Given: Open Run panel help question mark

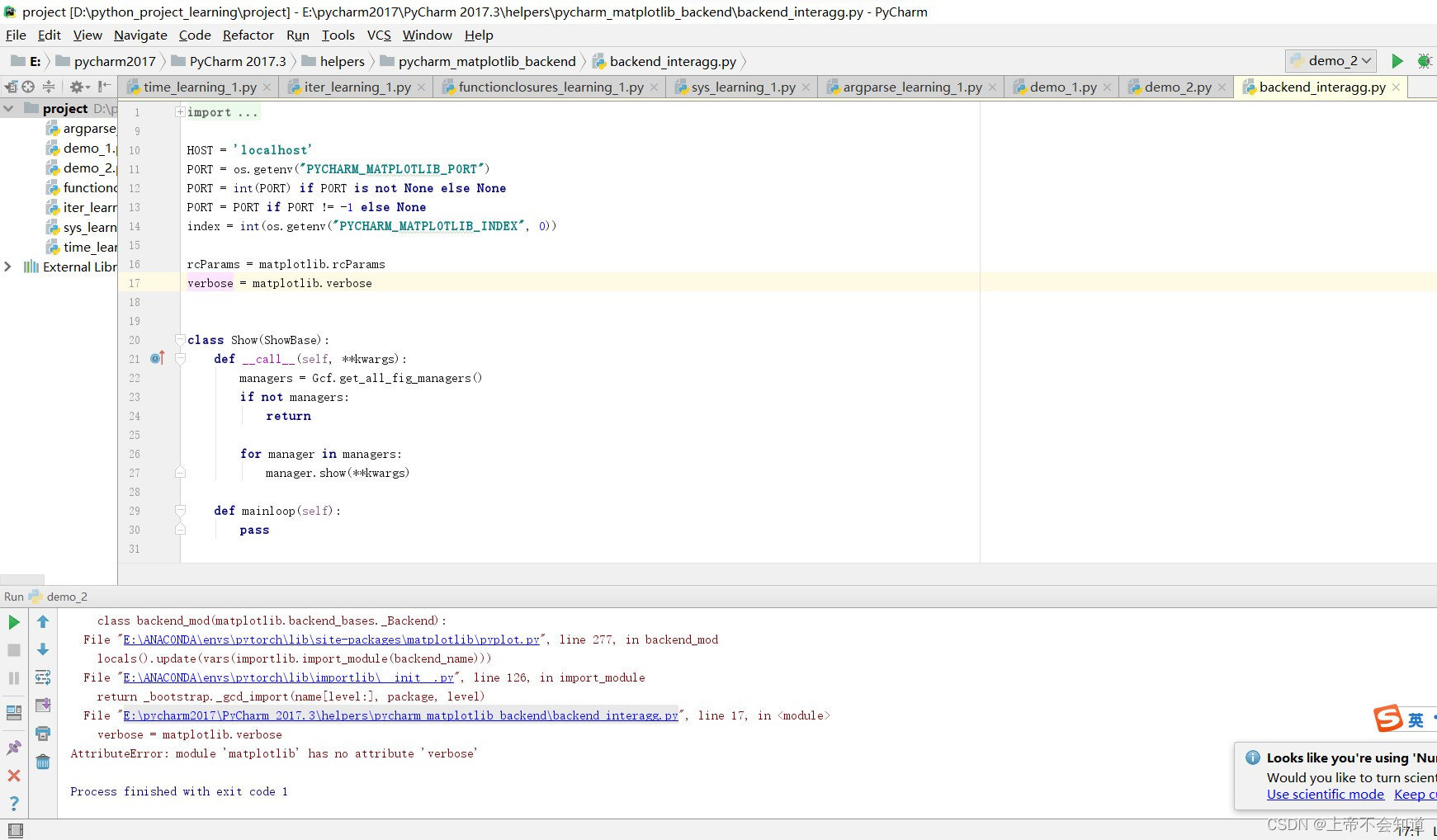Looking at the screenshot, I should point(14,804).
